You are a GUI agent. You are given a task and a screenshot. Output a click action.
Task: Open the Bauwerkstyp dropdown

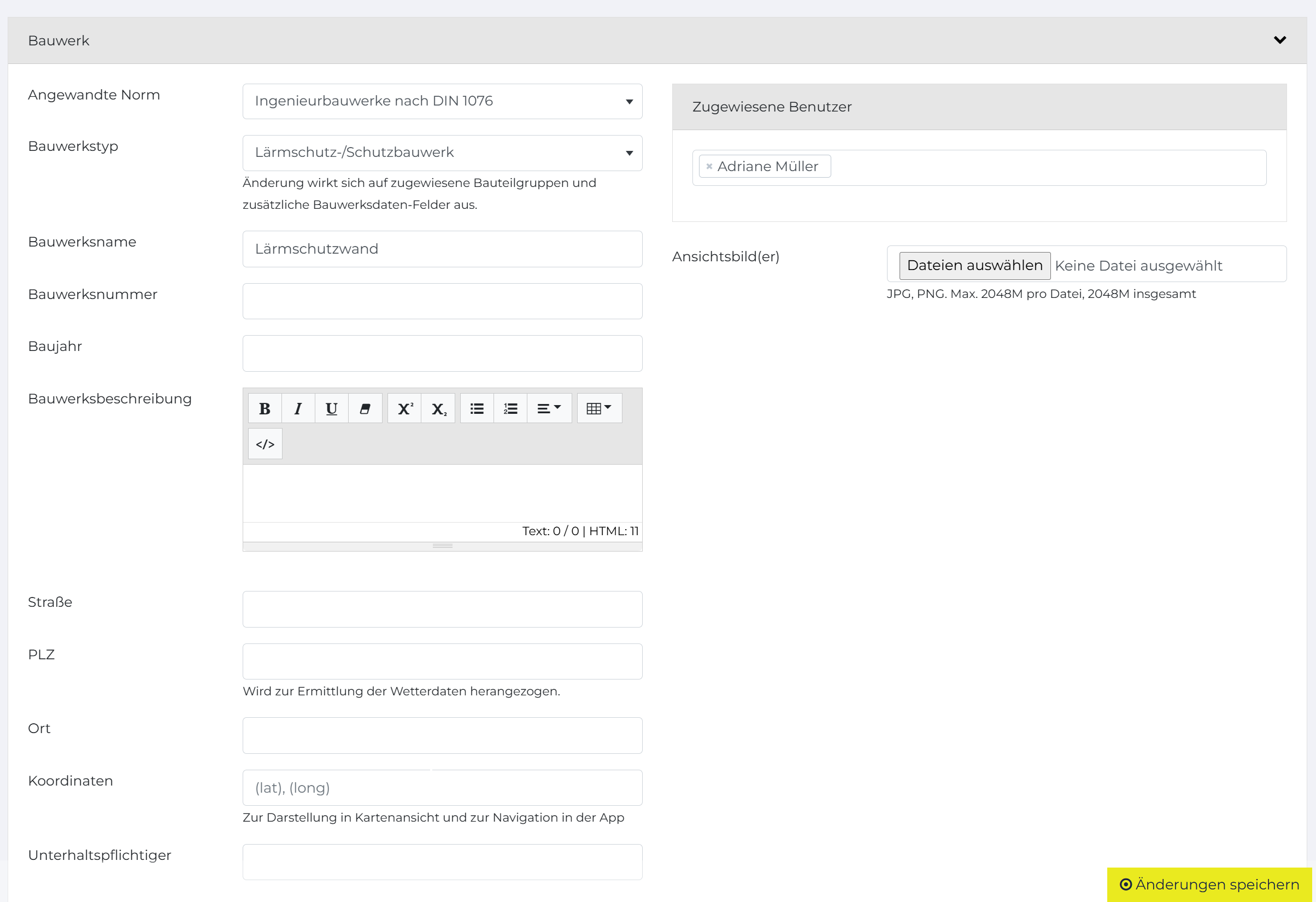442,153
